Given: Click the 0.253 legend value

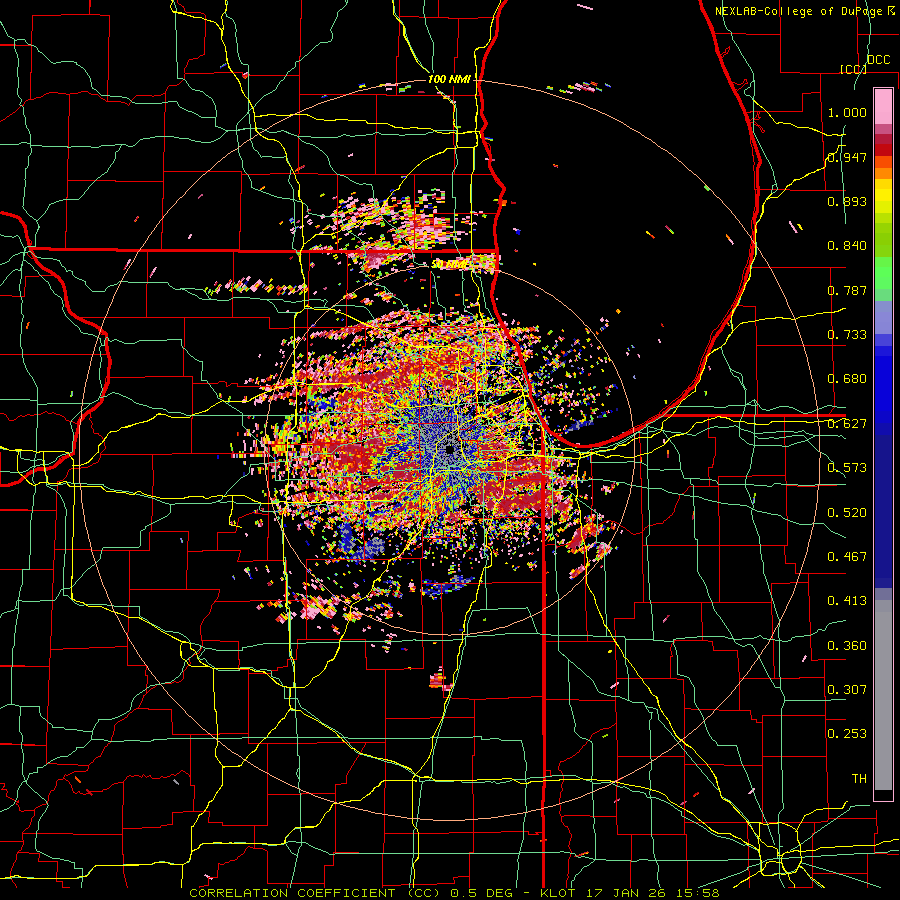Looking at the screenshot, I should pyautogui.click(x=847, y=734).
